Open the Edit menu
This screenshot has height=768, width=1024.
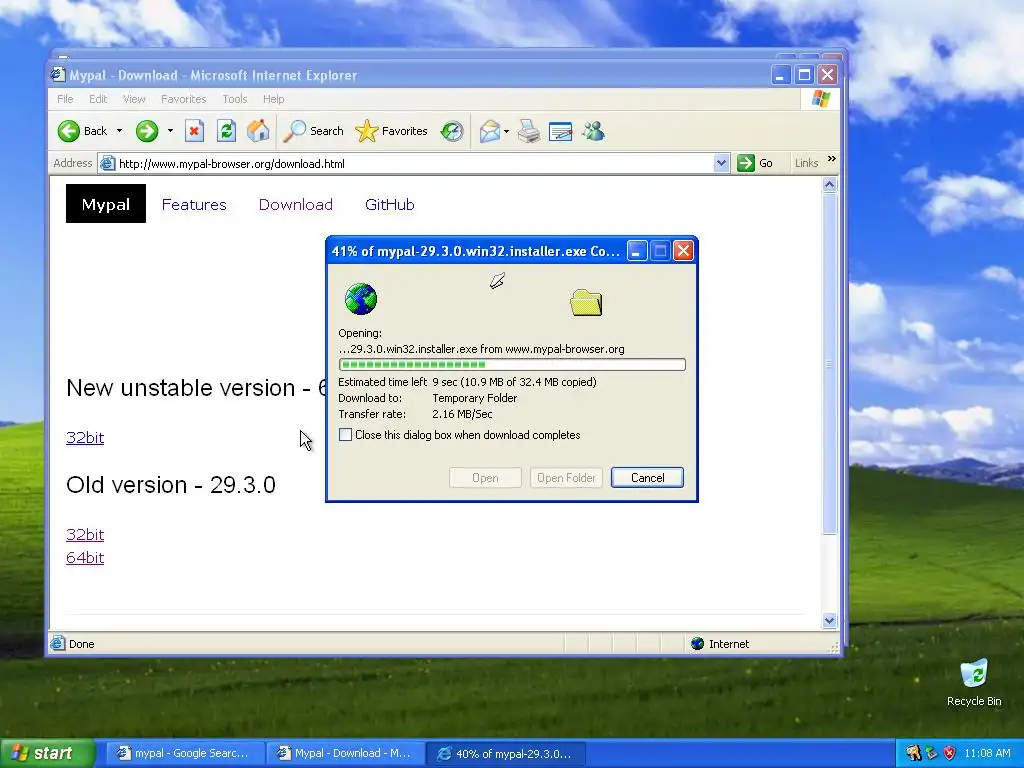[x=98, y=99]
